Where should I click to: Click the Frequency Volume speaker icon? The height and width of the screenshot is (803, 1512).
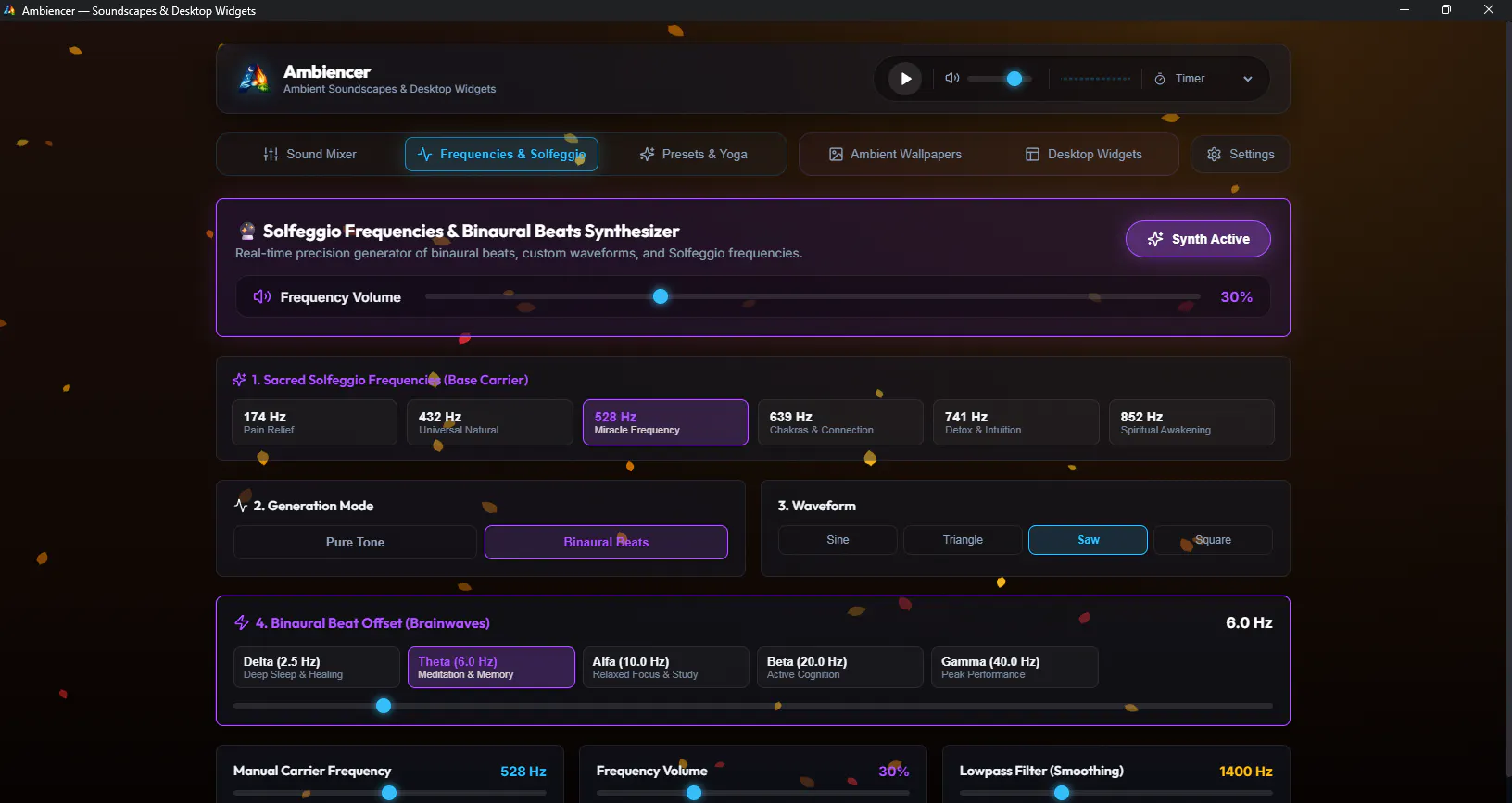pyautogui.click(x=262, y=296)
